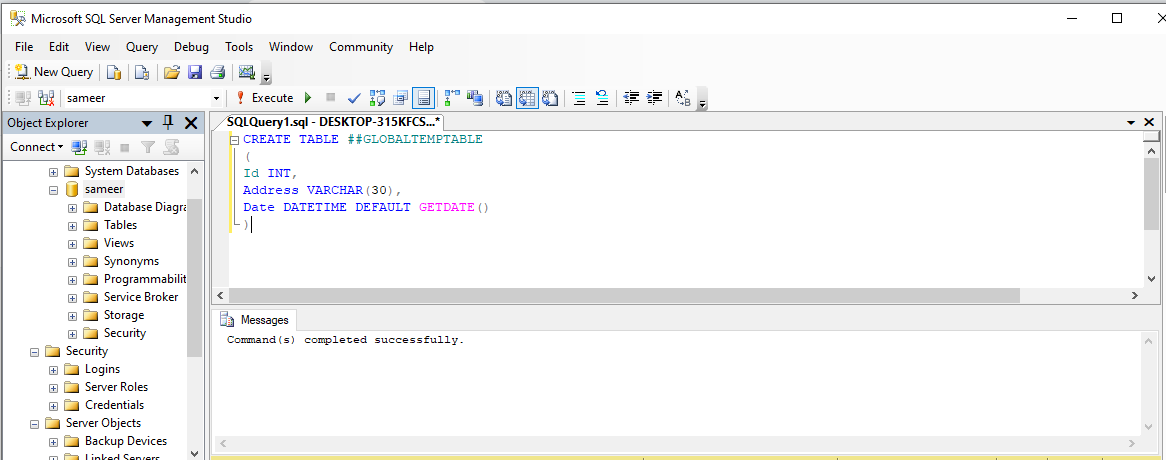Click the Increase Indent icon
The image size is (1166, 460).
654,97
